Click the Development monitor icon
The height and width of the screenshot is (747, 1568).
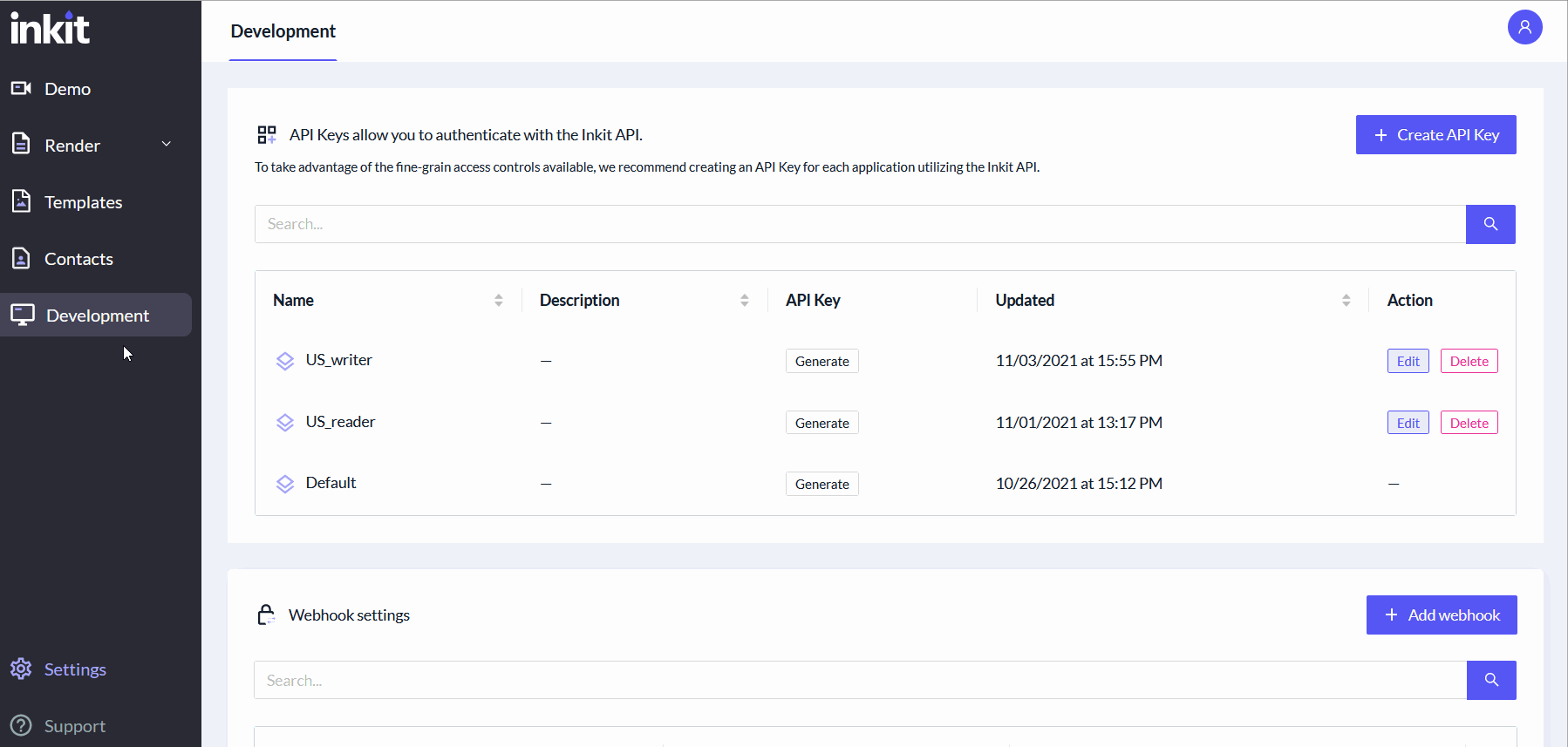tap(23, 315)
